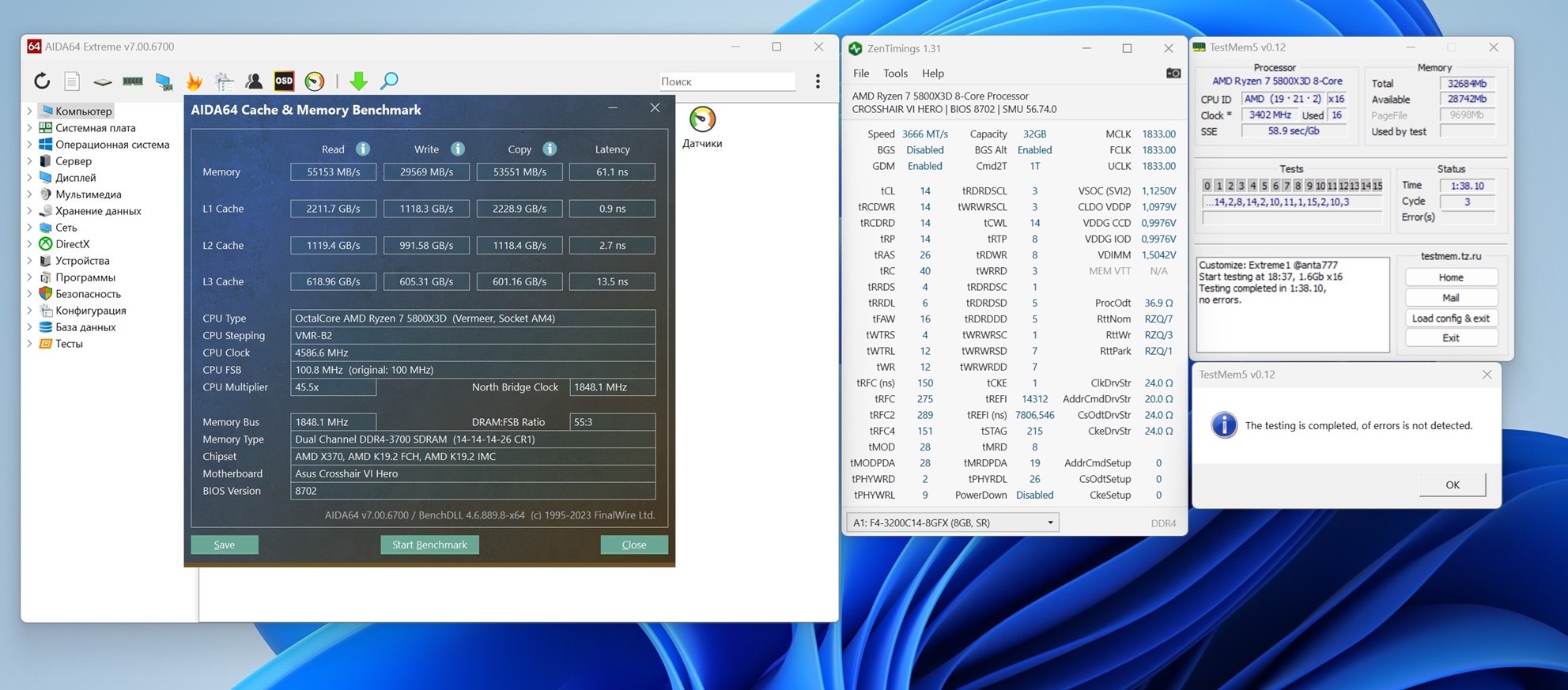The width and height of the screenshot is (1568, 690).
Task: Click the green Close button in benchmark dialog
Action: [634, 545]
